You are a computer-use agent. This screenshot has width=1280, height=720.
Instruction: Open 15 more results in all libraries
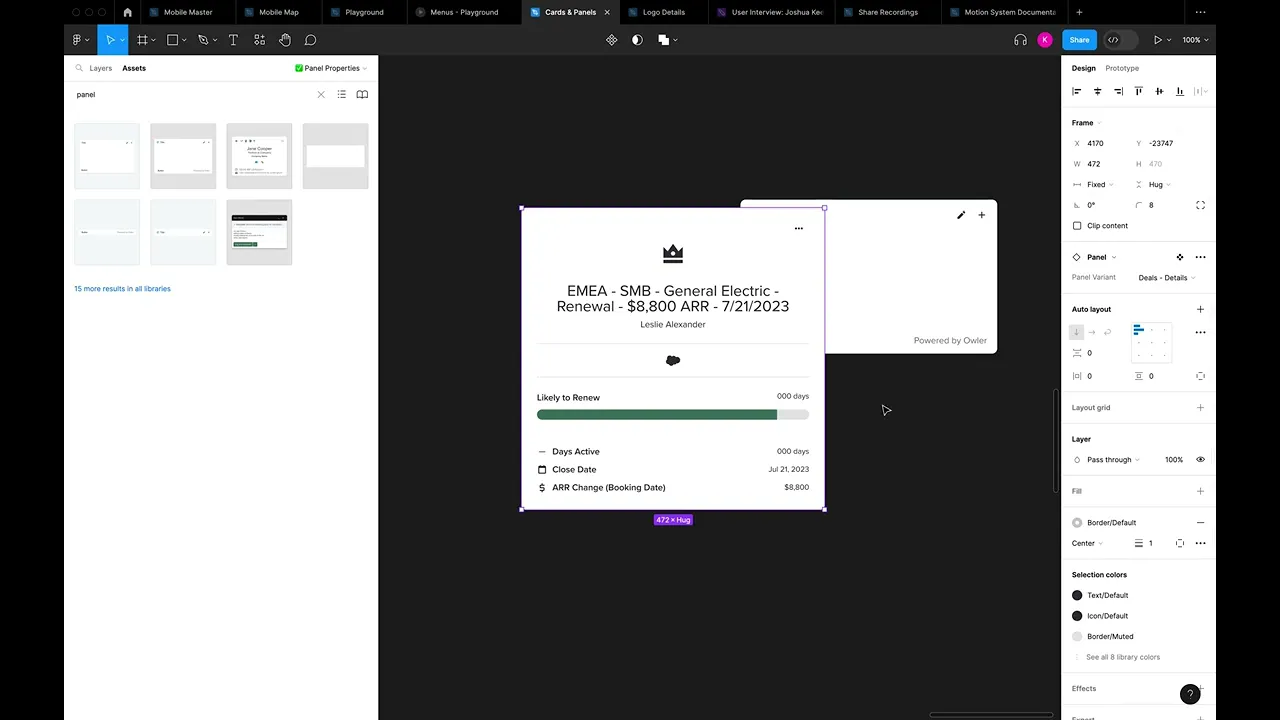[x=122, y=289]
